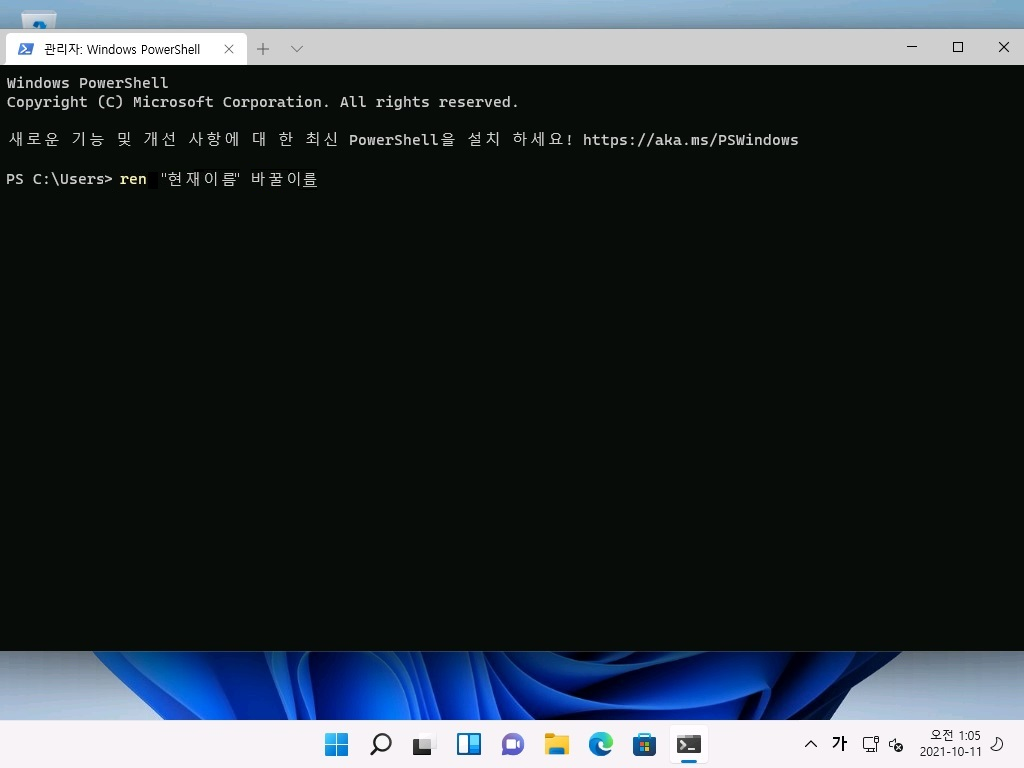This screenshot has height=768, width=1024.
Task: Open the Widgets panel from taskbar
Action: [469, 744]
